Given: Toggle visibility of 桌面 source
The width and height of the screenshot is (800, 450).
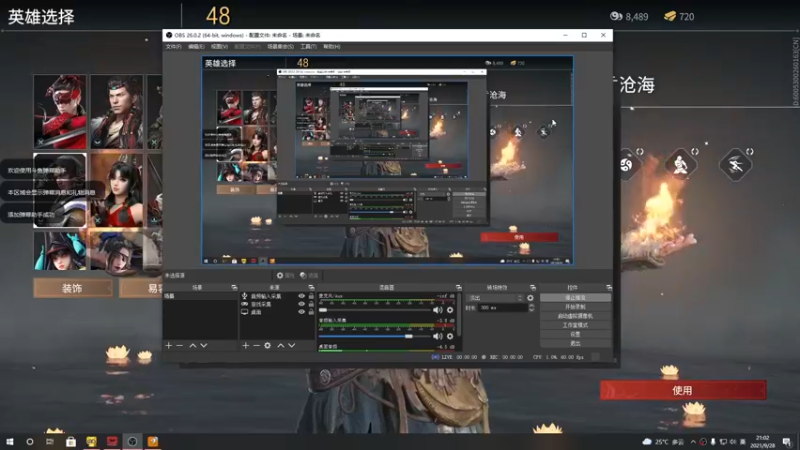Looking at the screenshot, I should [302, 312].
